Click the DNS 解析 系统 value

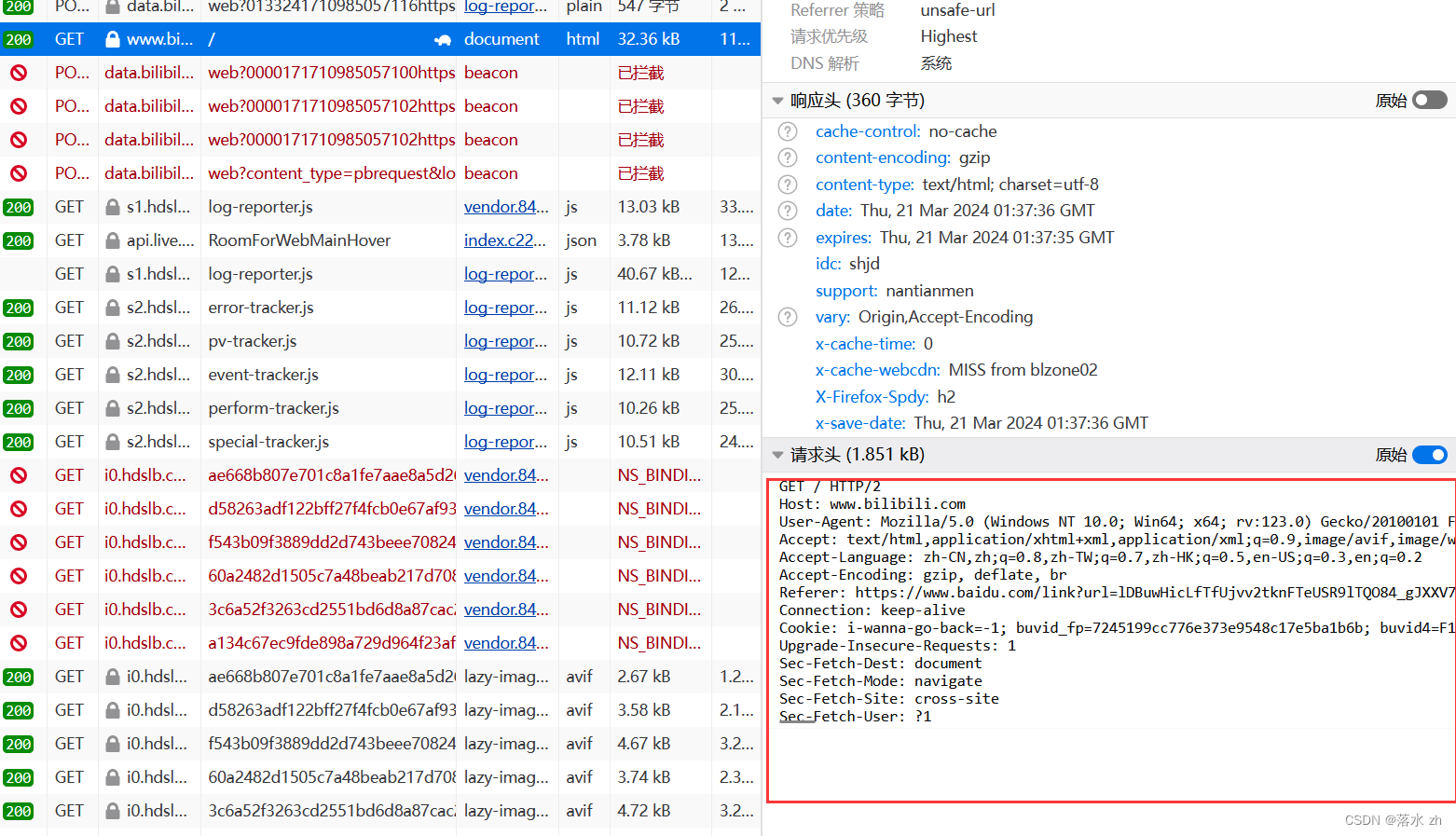[936, 63]
